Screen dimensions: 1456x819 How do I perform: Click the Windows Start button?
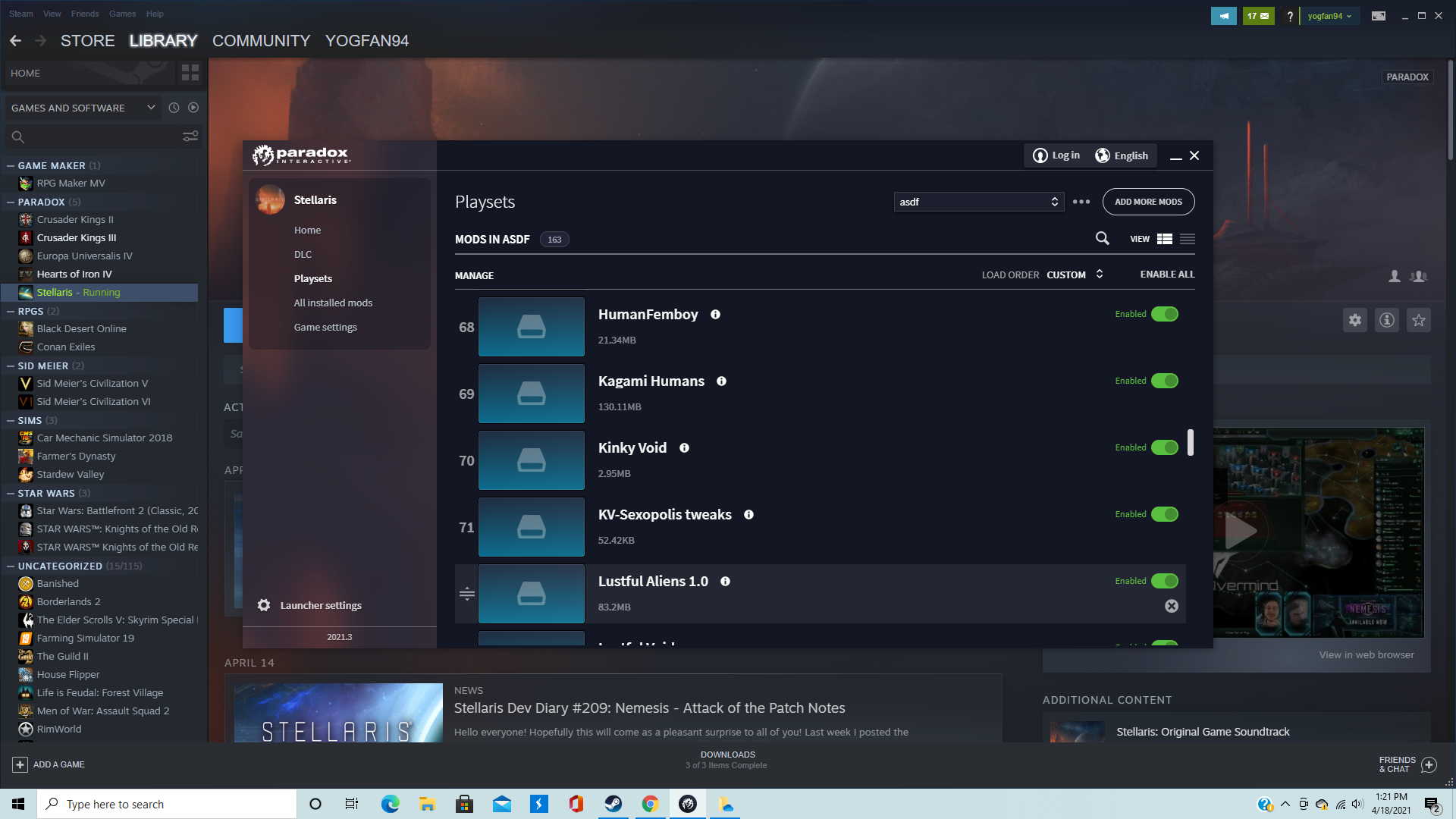point(18,804)
